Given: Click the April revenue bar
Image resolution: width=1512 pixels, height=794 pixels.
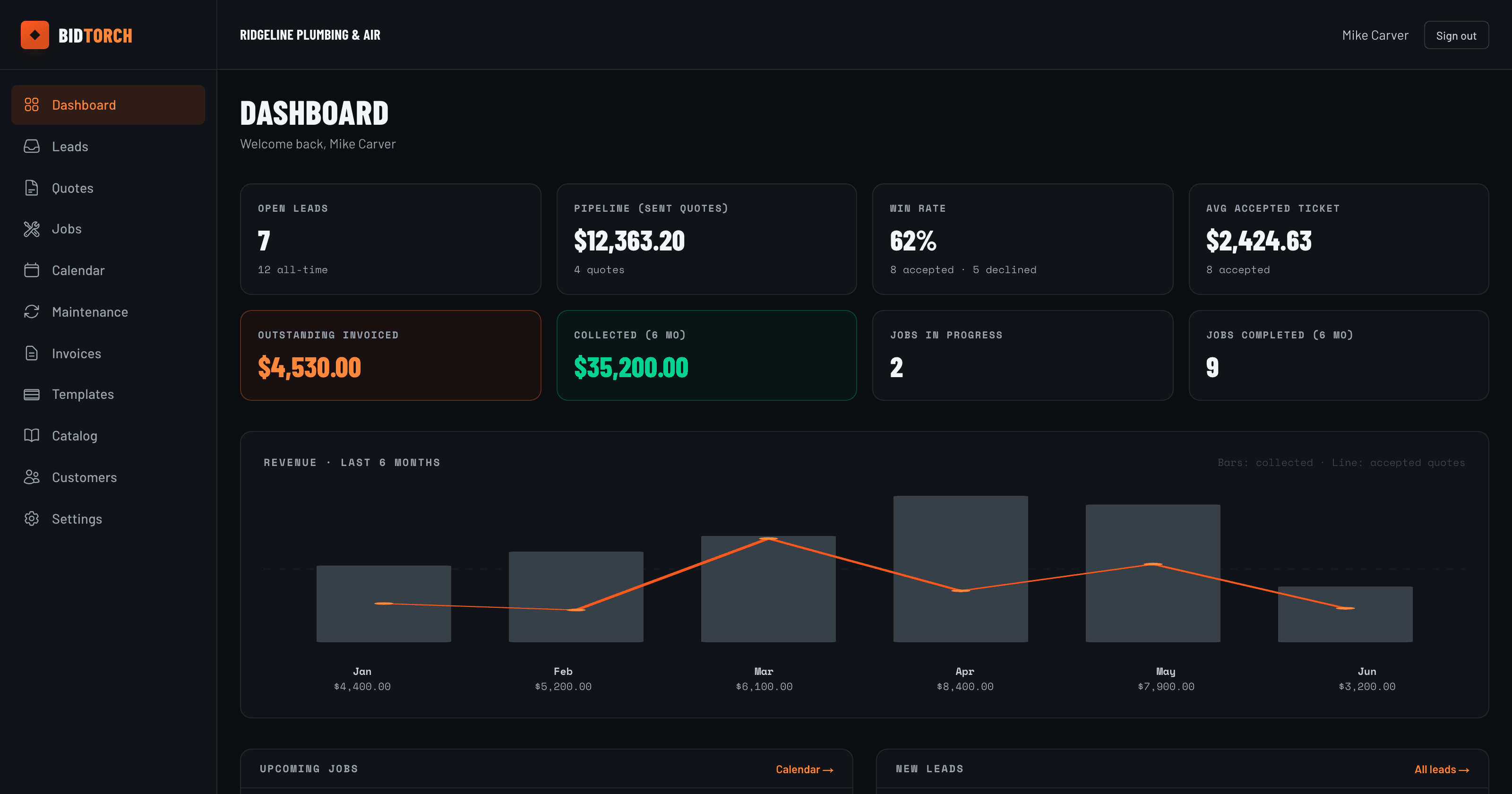Looking at the screenshot, I should (x=960, y=569).
